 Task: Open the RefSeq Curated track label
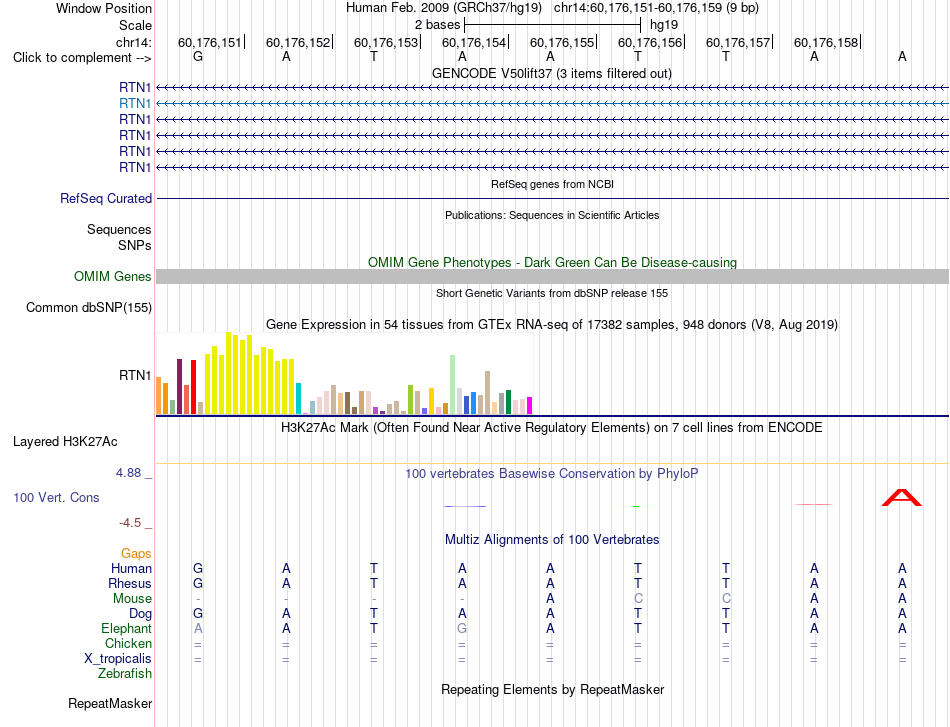[x=106, y=198]
